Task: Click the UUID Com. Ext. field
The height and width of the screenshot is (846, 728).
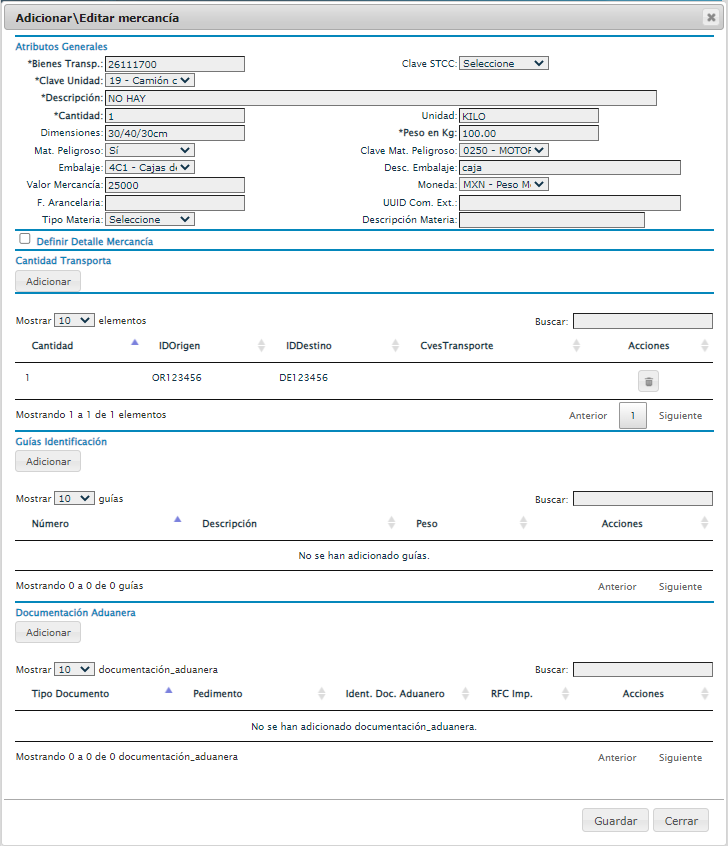Action: point(570,203)
